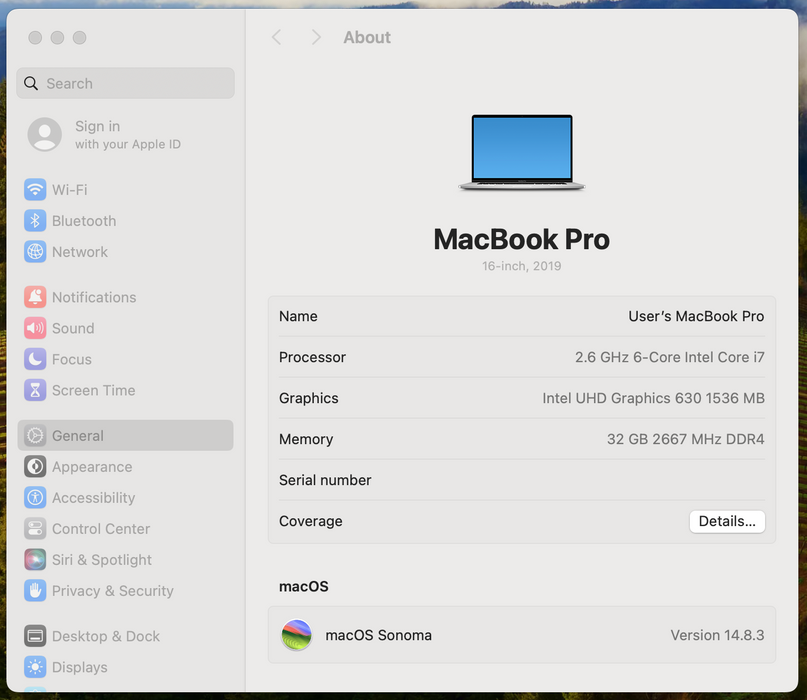Click the search magnifier icon
This screenshot has width=807, height=700.
coord(31,83)
